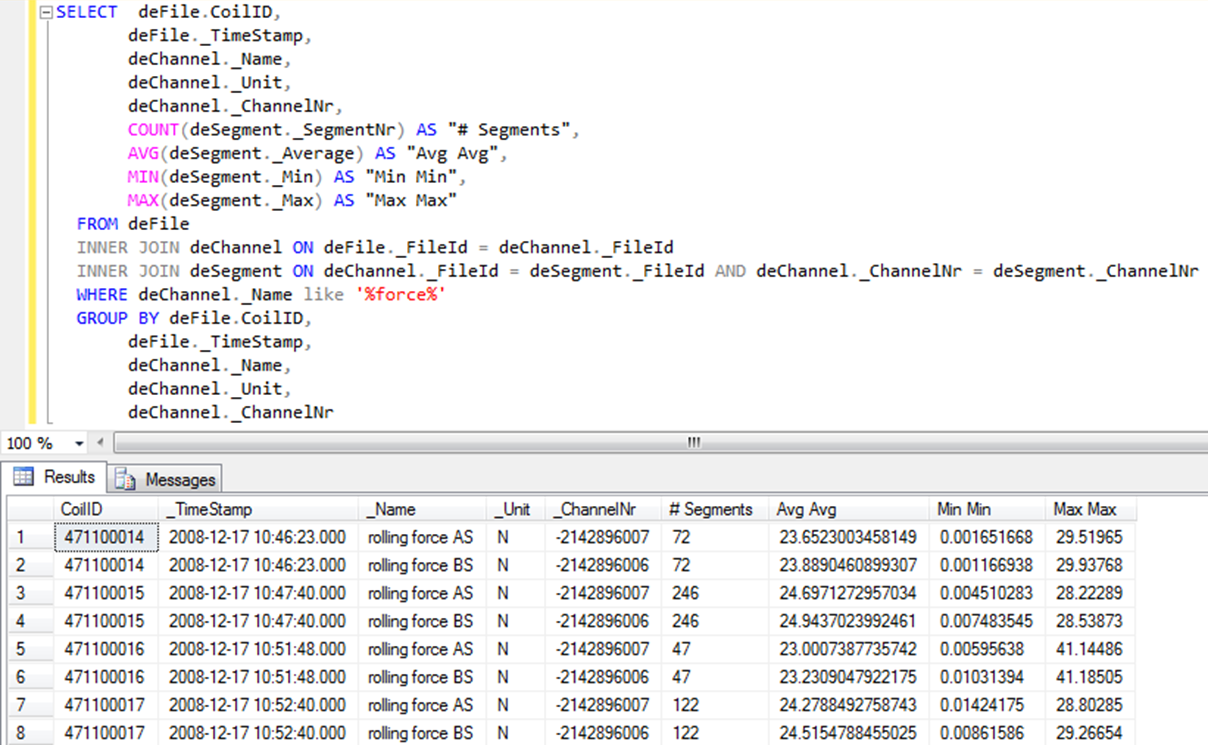Screen dimensions: 1208x745
Task: Click segment count 246 in row 3
Action: pyautogui.click(x=715, y=593)
